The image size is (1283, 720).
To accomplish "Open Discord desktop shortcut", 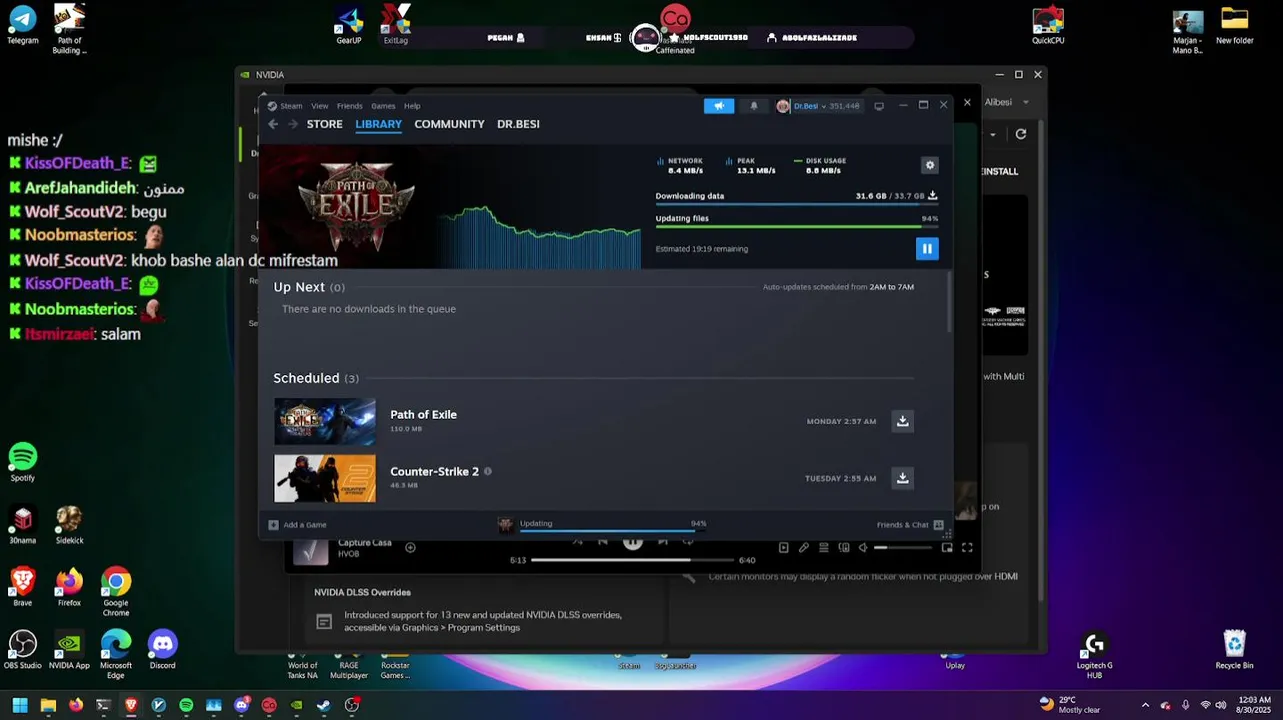I will pos(162,649).
